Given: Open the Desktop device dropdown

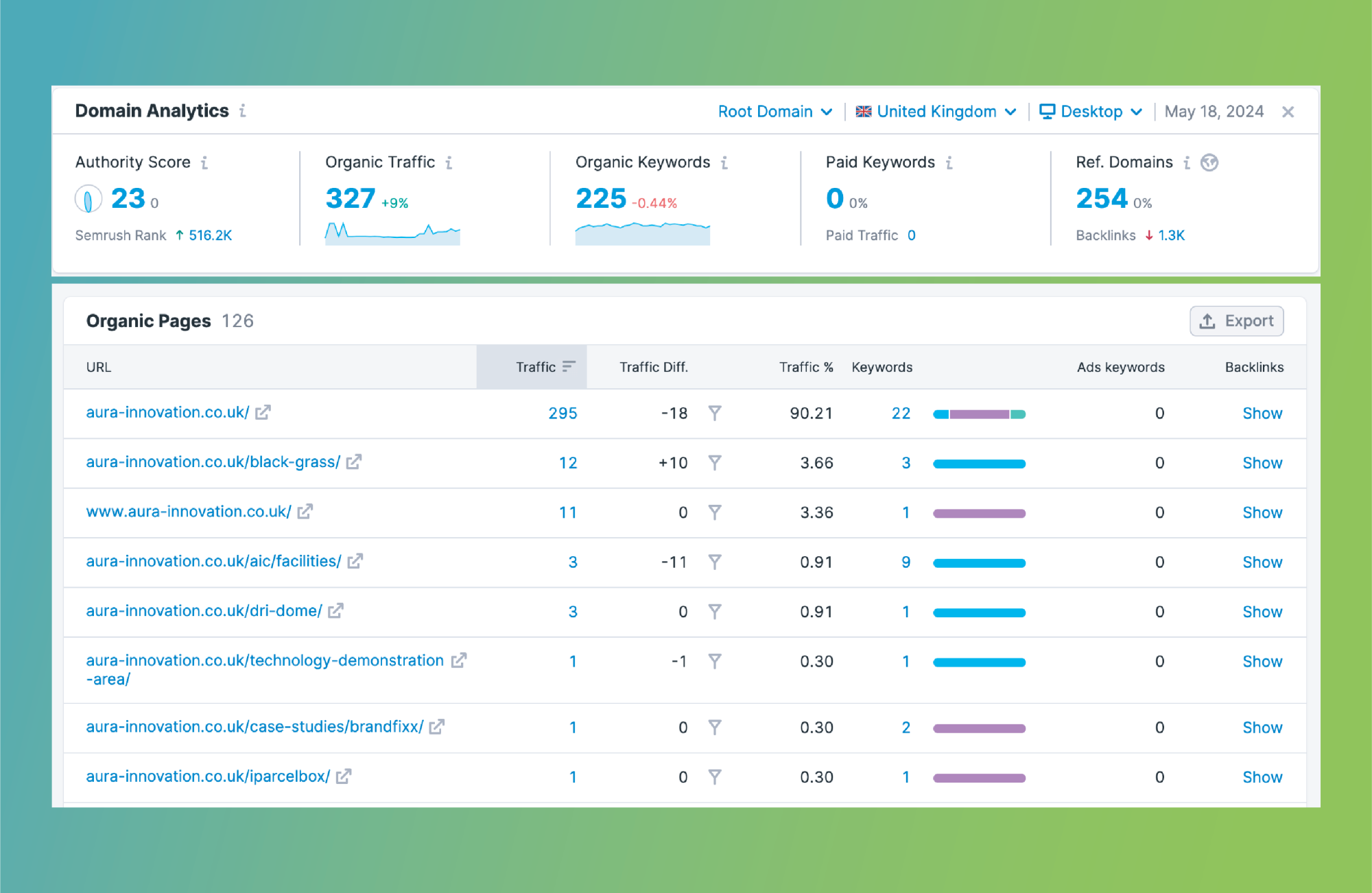Looking at the screenshot, I should coord(1091,112).
